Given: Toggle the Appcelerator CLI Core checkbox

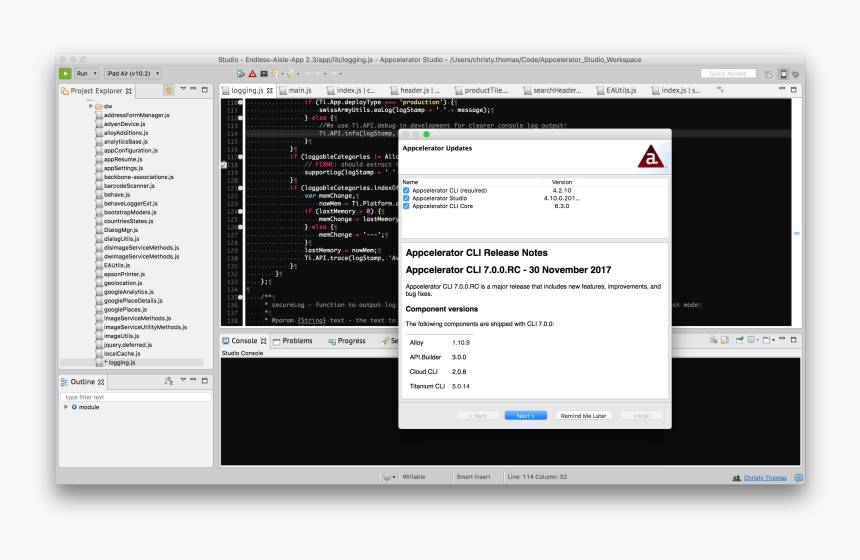Looking at the screenshot, I should (x=406, y=206).
